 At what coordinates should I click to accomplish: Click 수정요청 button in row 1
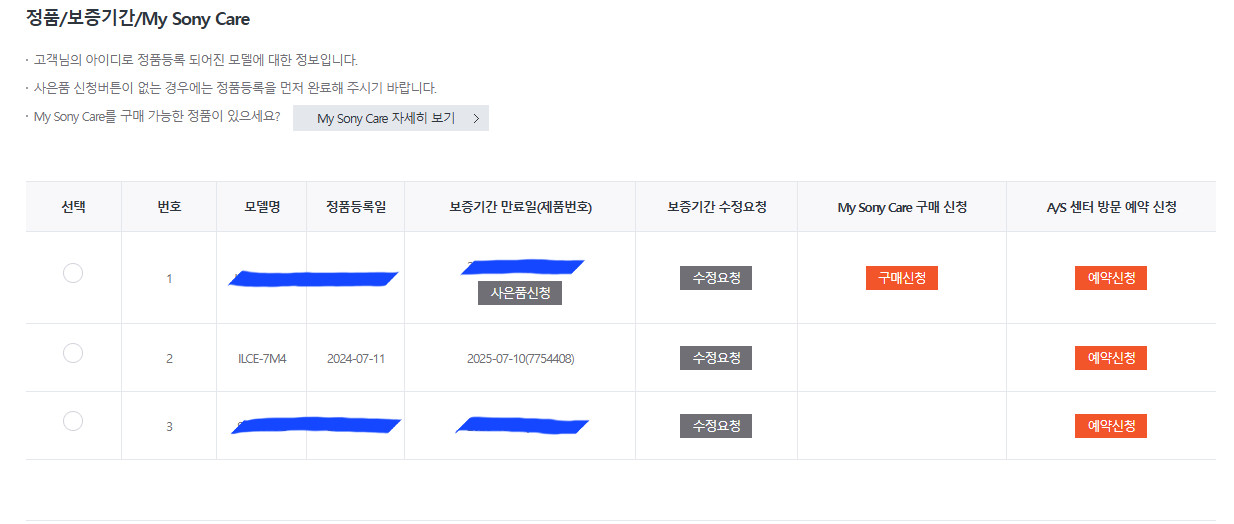pyautogui.click(x=716, y=278)
